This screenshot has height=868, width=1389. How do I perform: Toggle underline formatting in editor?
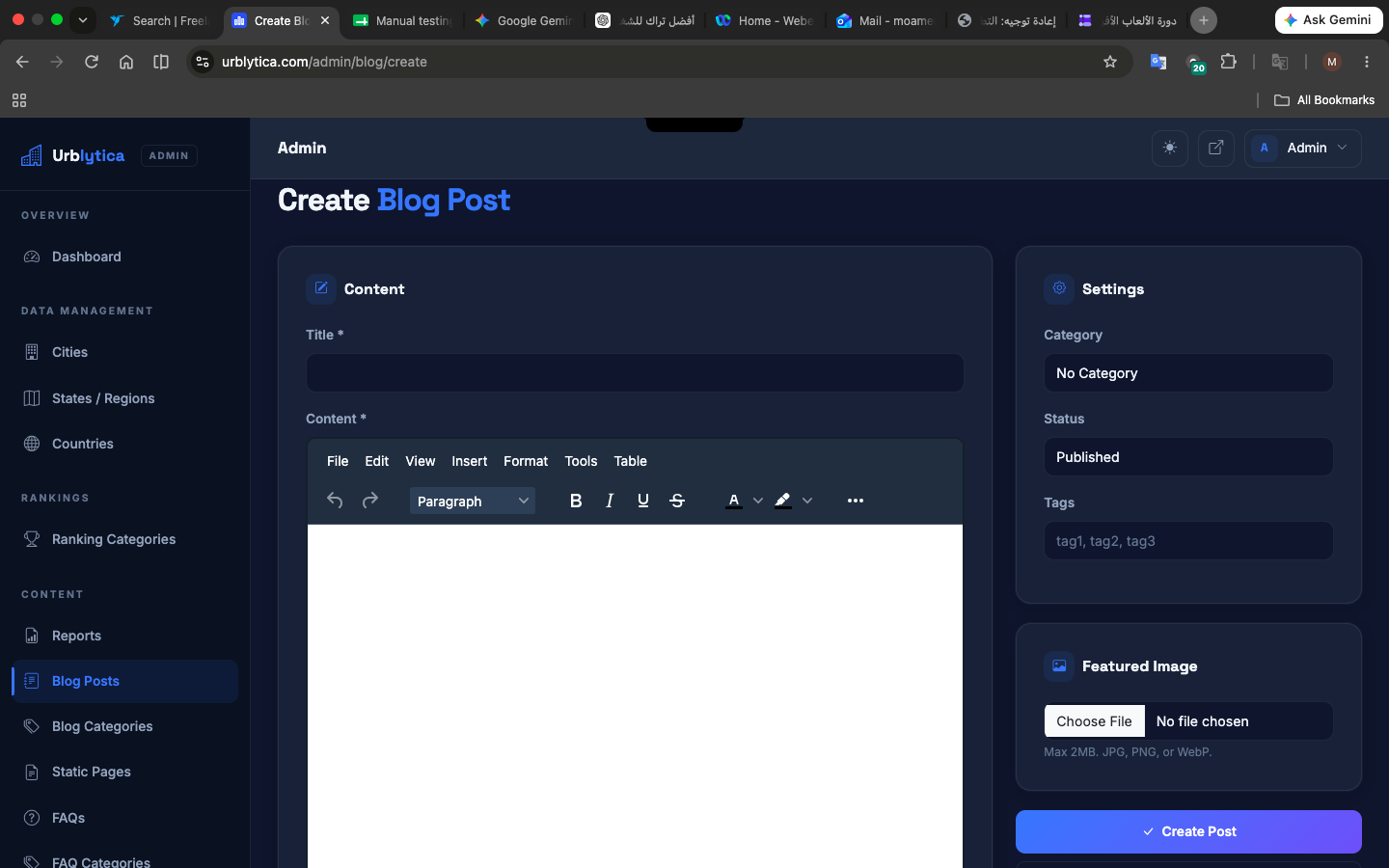643,501
